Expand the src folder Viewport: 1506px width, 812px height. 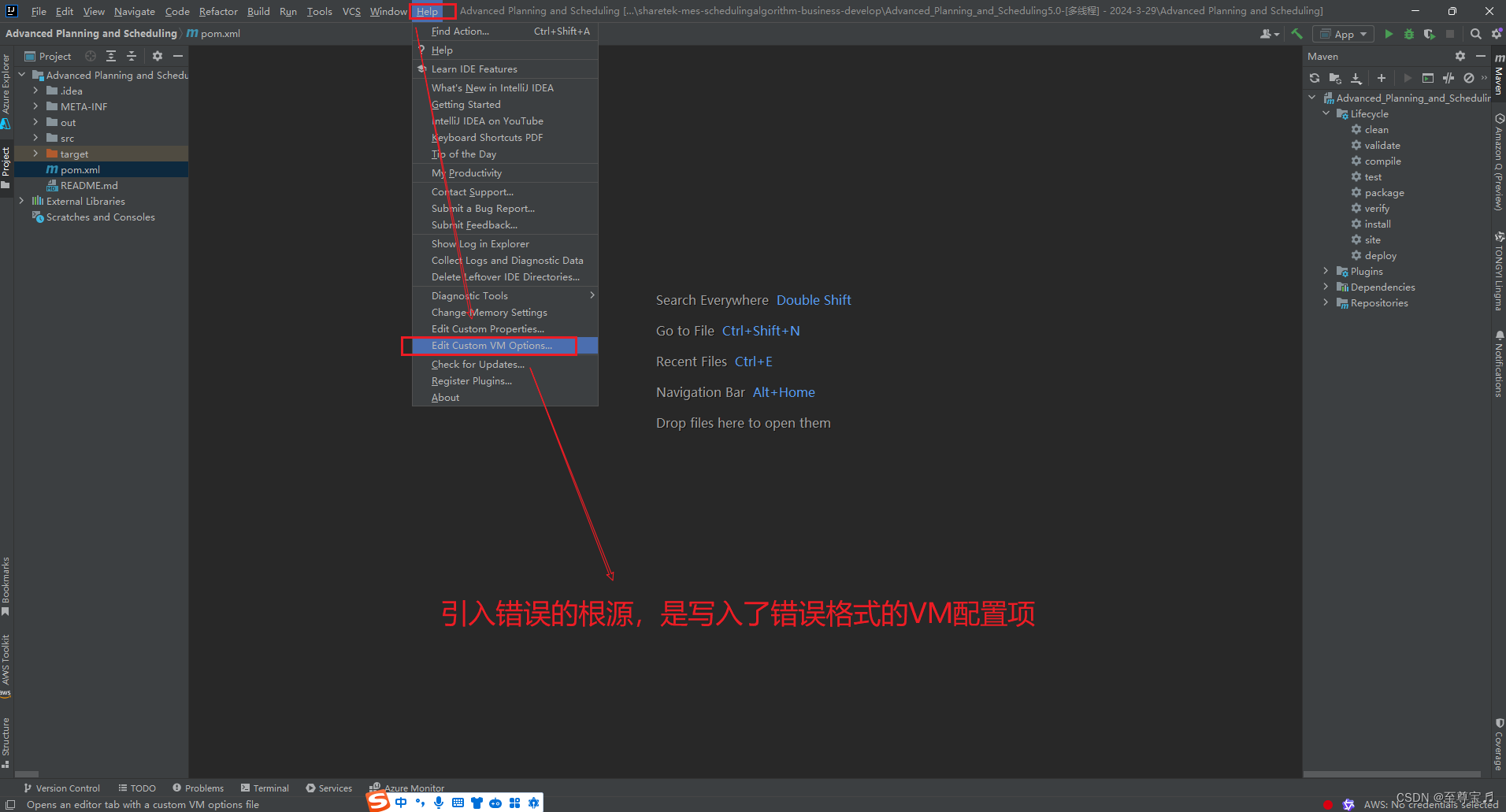tap(35, 138)
